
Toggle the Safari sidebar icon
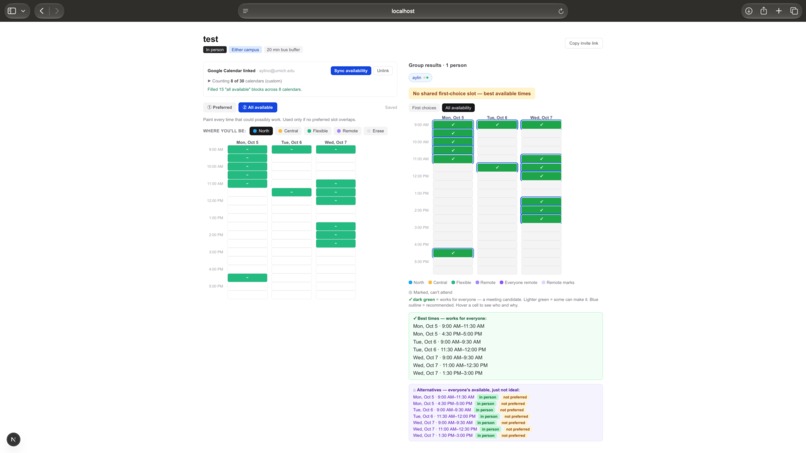pyautogui.click(x=12, y=11)
